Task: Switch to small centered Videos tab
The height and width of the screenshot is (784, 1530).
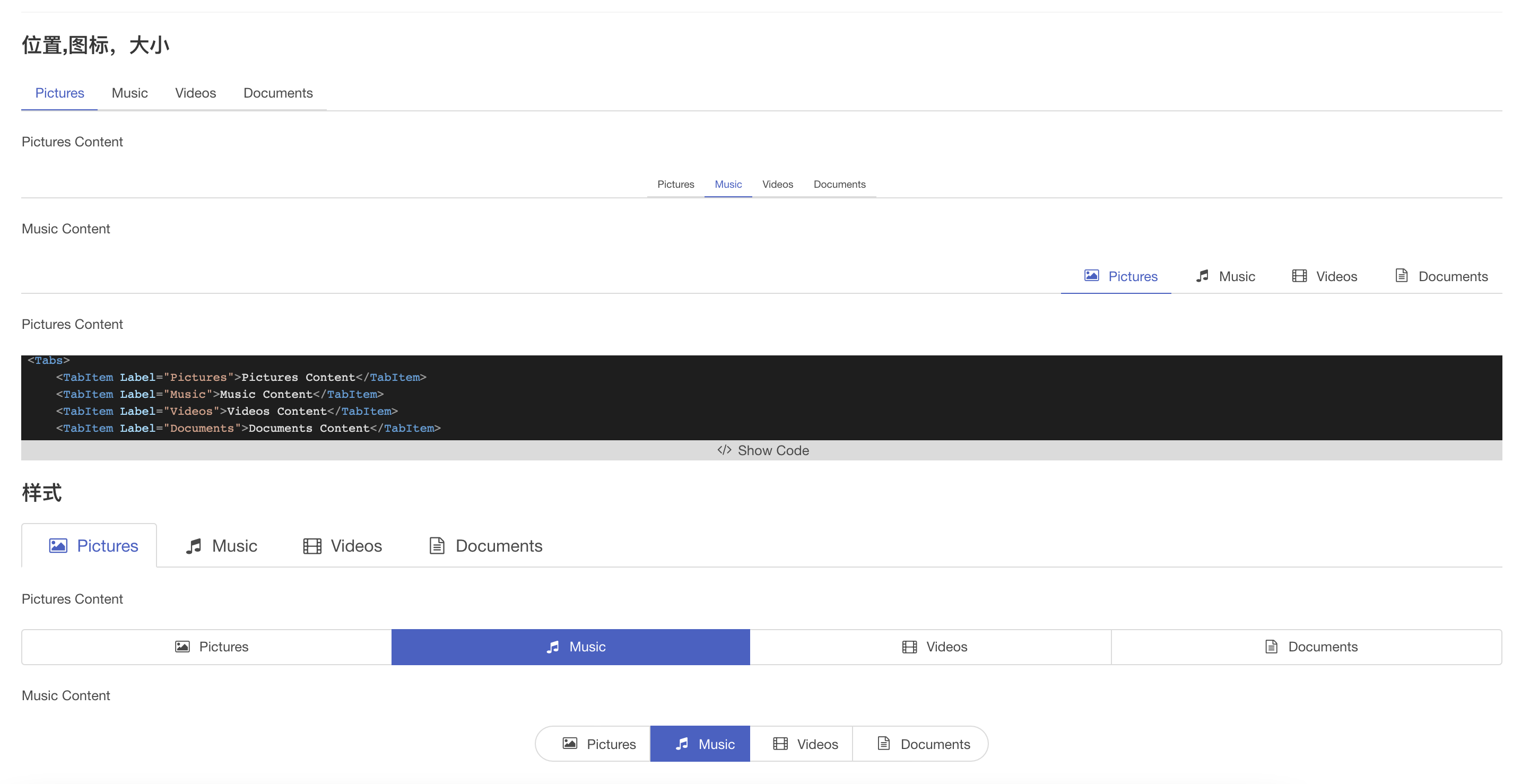Action: [778, 184]
